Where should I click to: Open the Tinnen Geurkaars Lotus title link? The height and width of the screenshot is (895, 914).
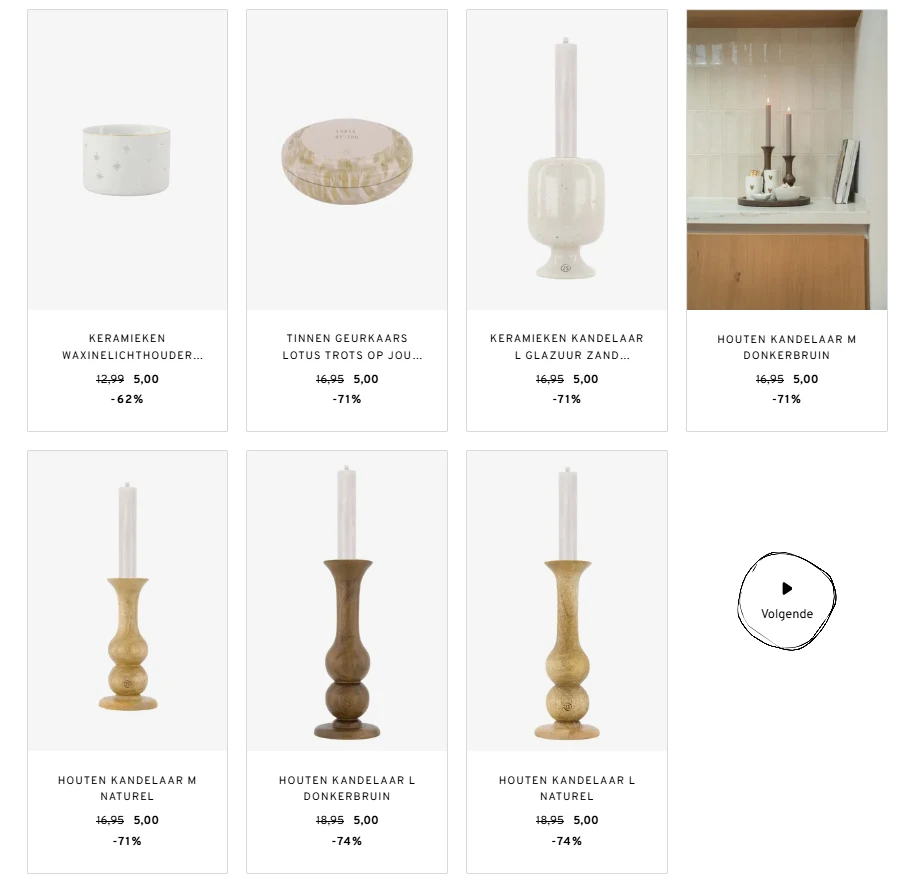[x=352, y=347]
